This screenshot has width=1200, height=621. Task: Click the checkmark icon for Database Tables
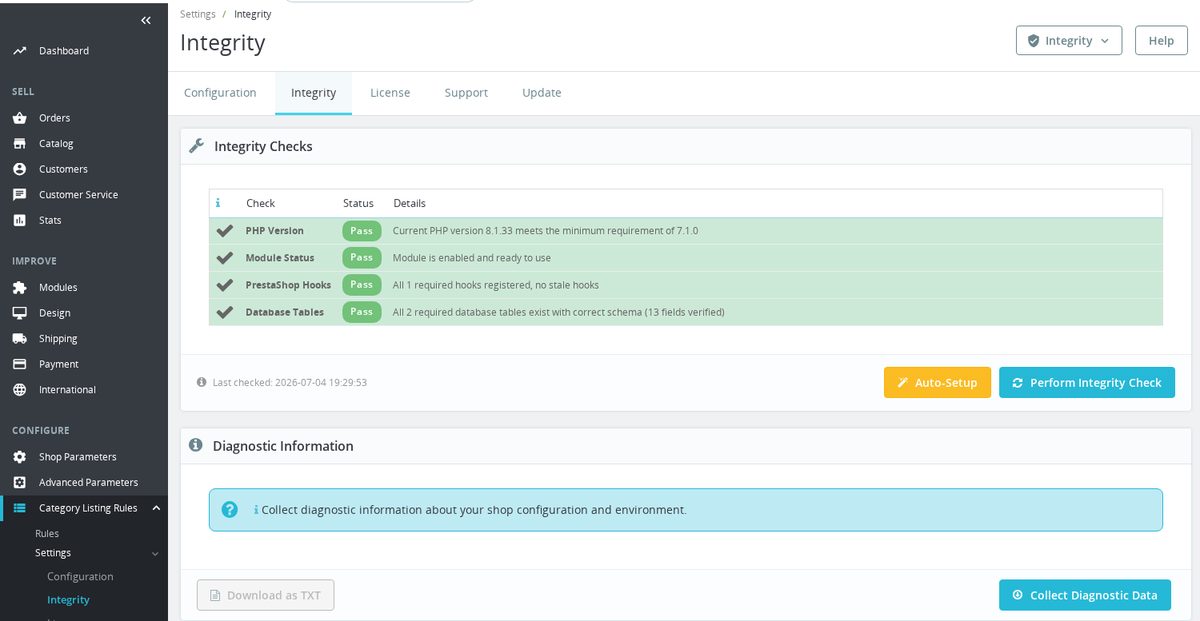[x=225, y=311]
